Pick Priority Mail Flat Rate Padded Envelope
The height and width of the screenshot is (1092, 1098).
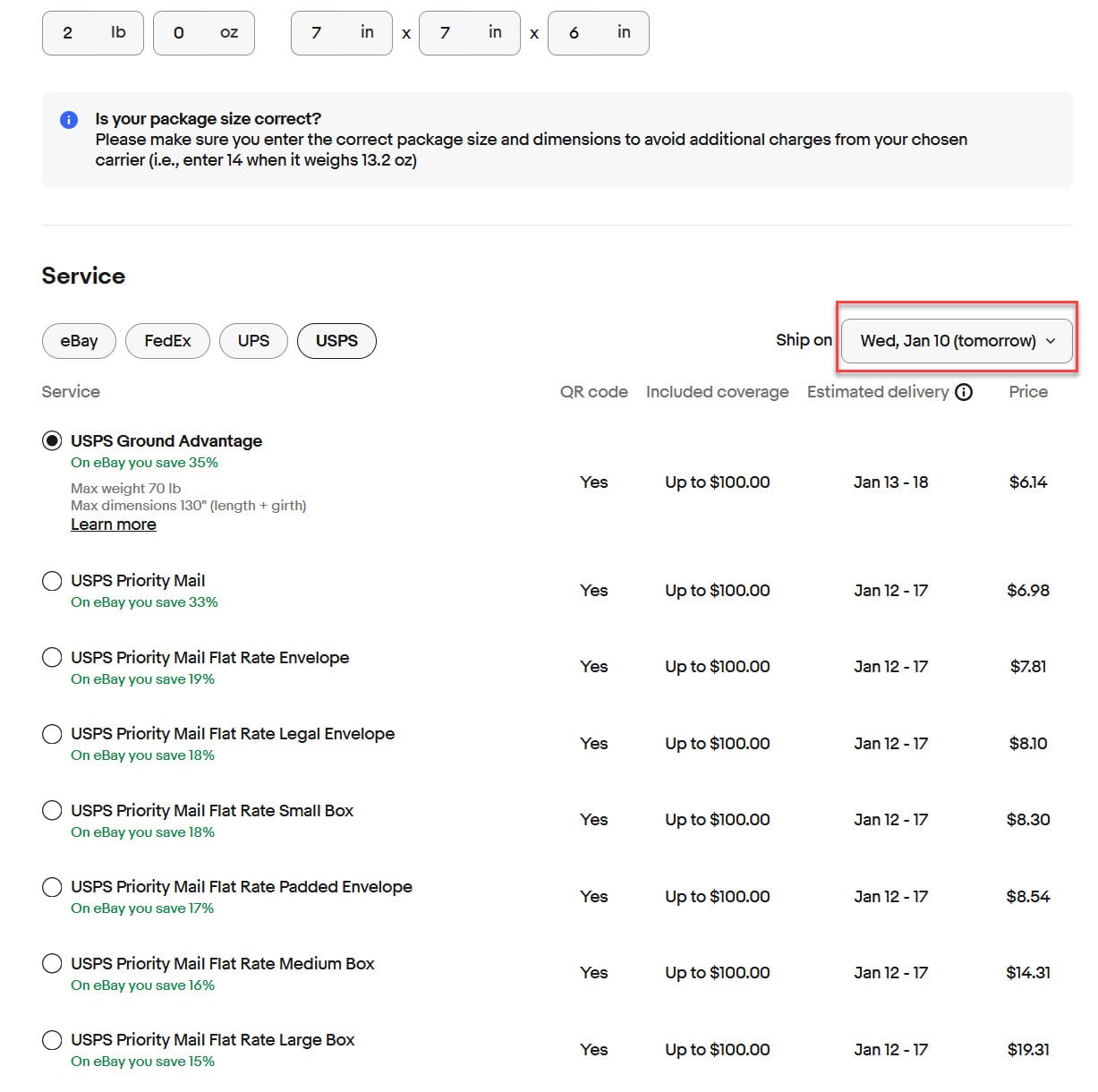pyautogui.click(x=52, y=886)
